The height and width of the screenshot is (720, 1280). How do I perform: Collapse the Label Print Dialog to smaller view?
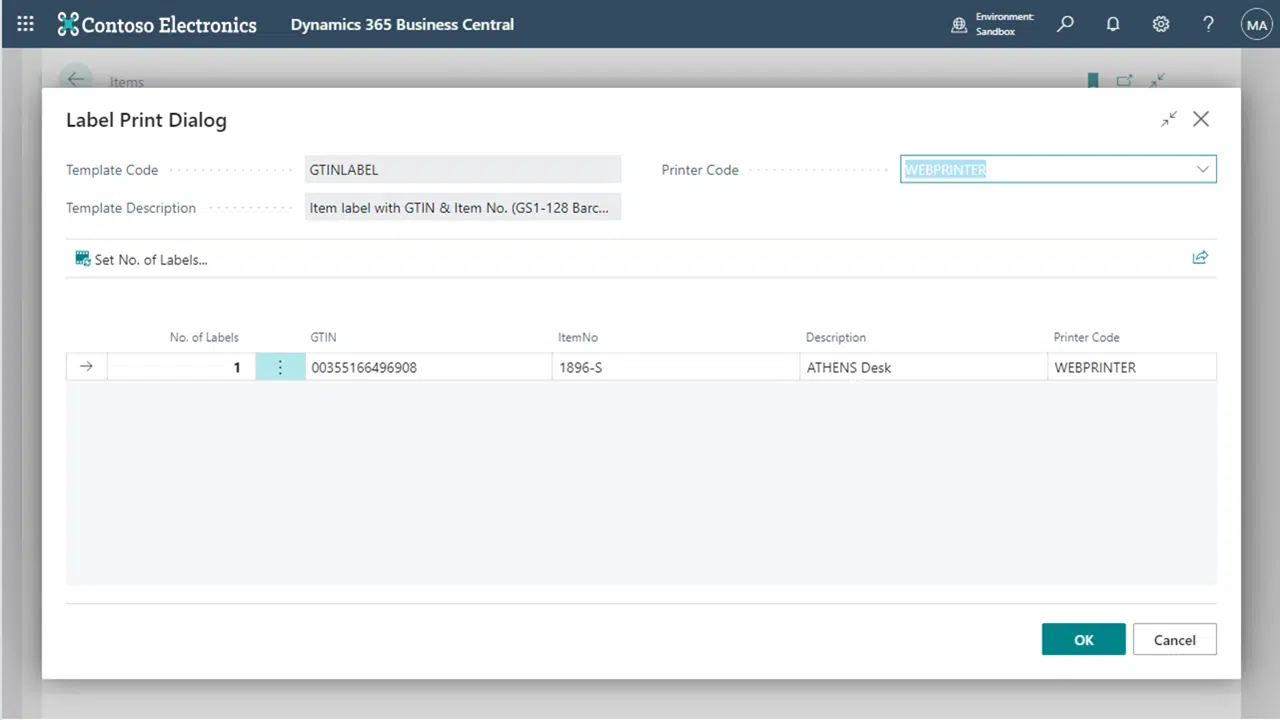tap(1168, 119)
